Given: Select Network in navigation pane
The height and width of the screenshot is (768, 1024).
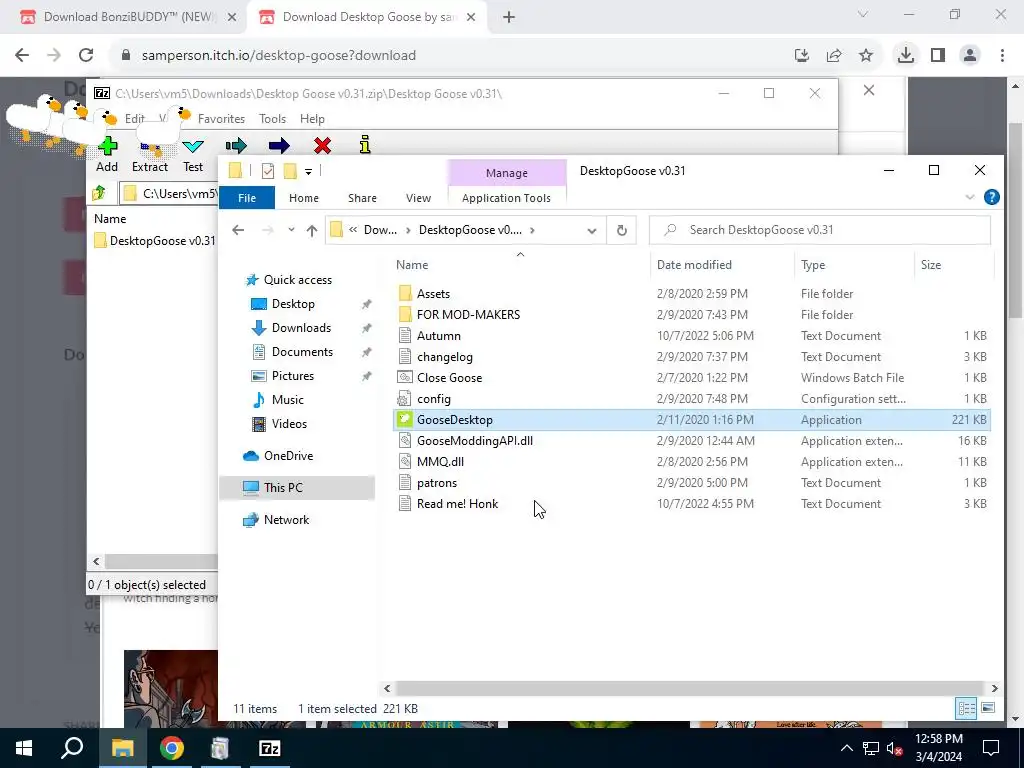Looking at the screenshot, I should tap(286, 520).
